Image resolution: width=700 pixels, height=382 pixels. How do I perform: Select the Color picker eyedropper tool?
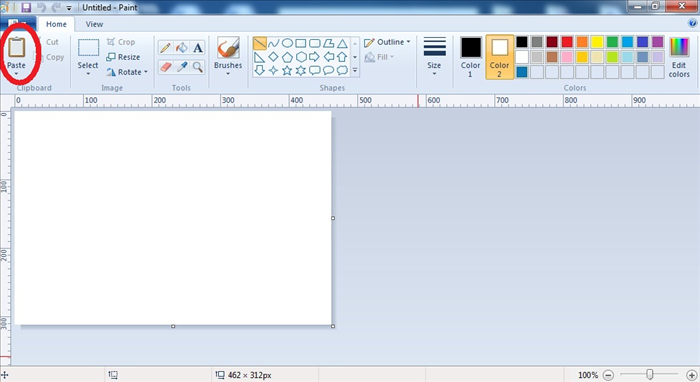pyautogui.click(x=181, y=67)
